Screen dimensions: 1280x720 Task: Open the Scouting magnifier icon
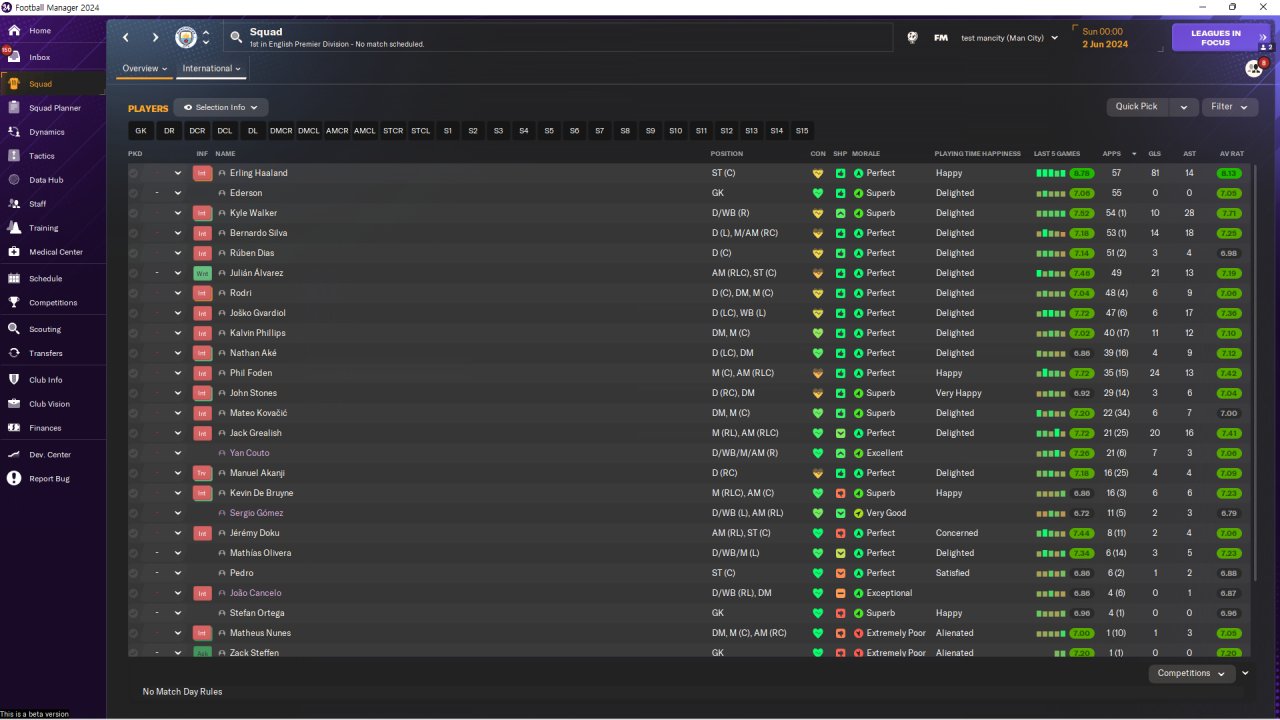14,329
